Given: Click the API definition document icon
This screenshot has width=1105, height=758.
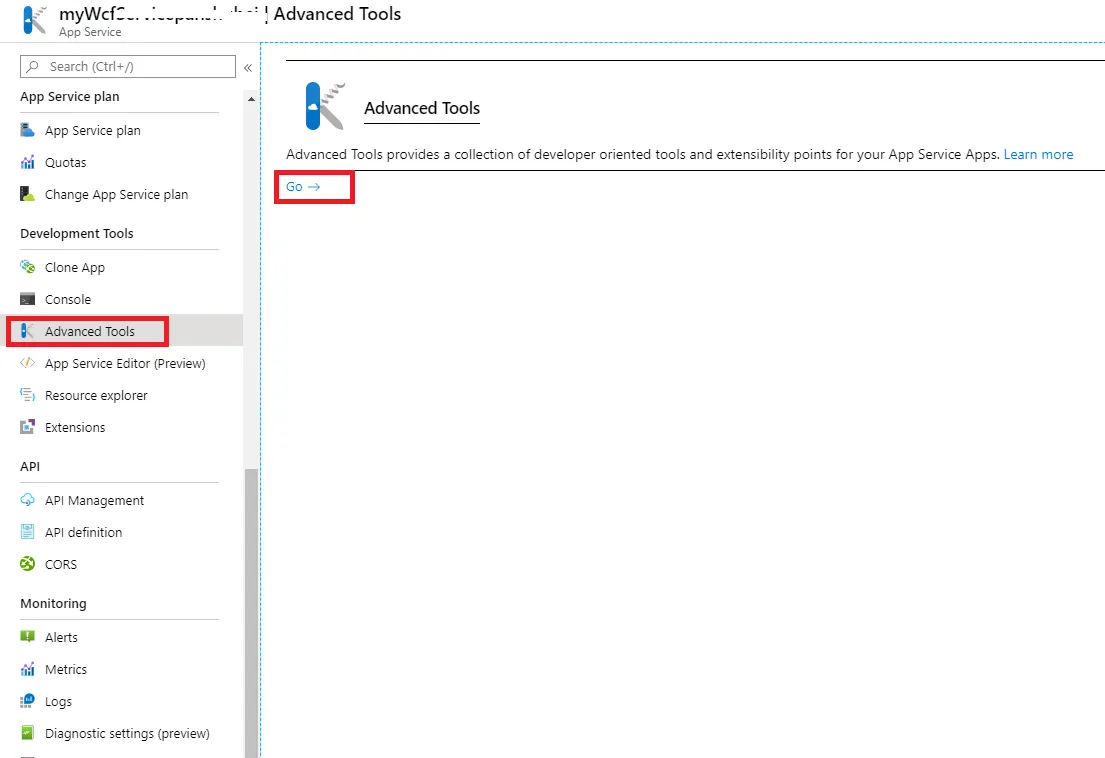Looking at the screenshot, I should 27,532.
